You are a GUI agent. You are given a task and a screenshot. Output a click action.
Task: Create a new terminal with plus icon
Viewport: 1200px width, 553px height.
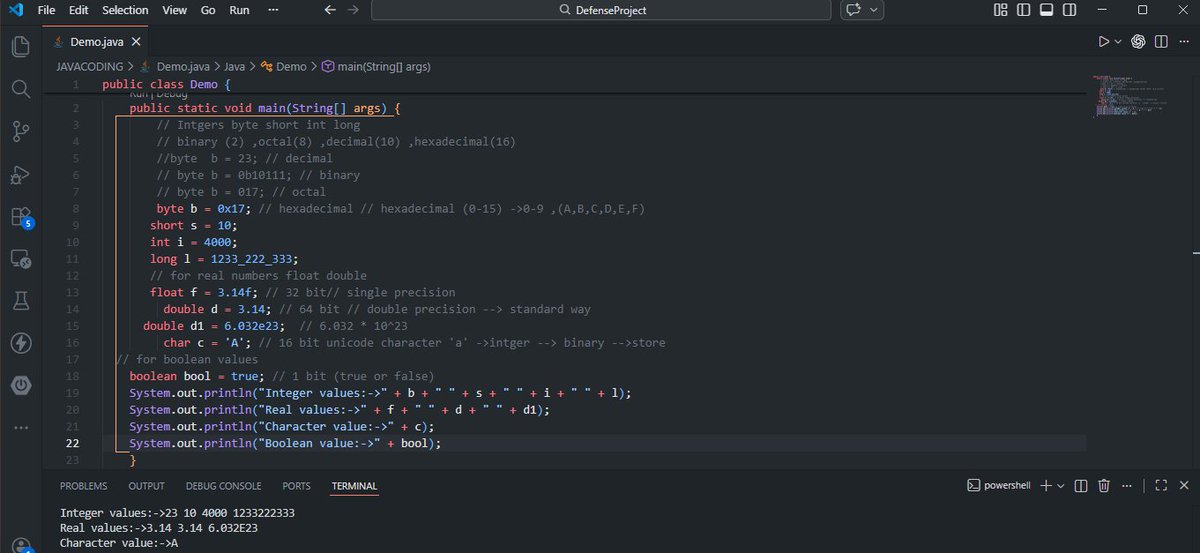pyautogui.click(x=1046, y=485)
